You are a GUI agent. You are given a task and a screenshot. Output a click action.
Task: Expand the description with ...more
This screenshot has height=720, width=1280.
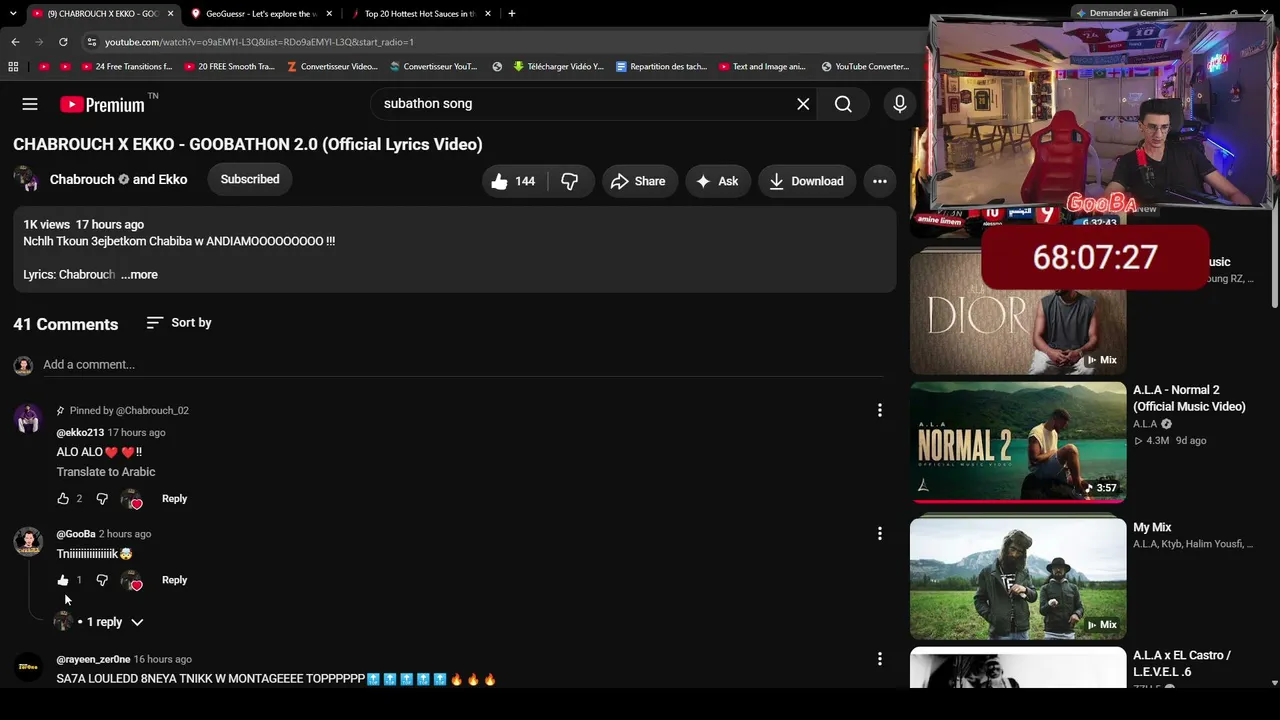pyautogui.click(x=139, y=275)
